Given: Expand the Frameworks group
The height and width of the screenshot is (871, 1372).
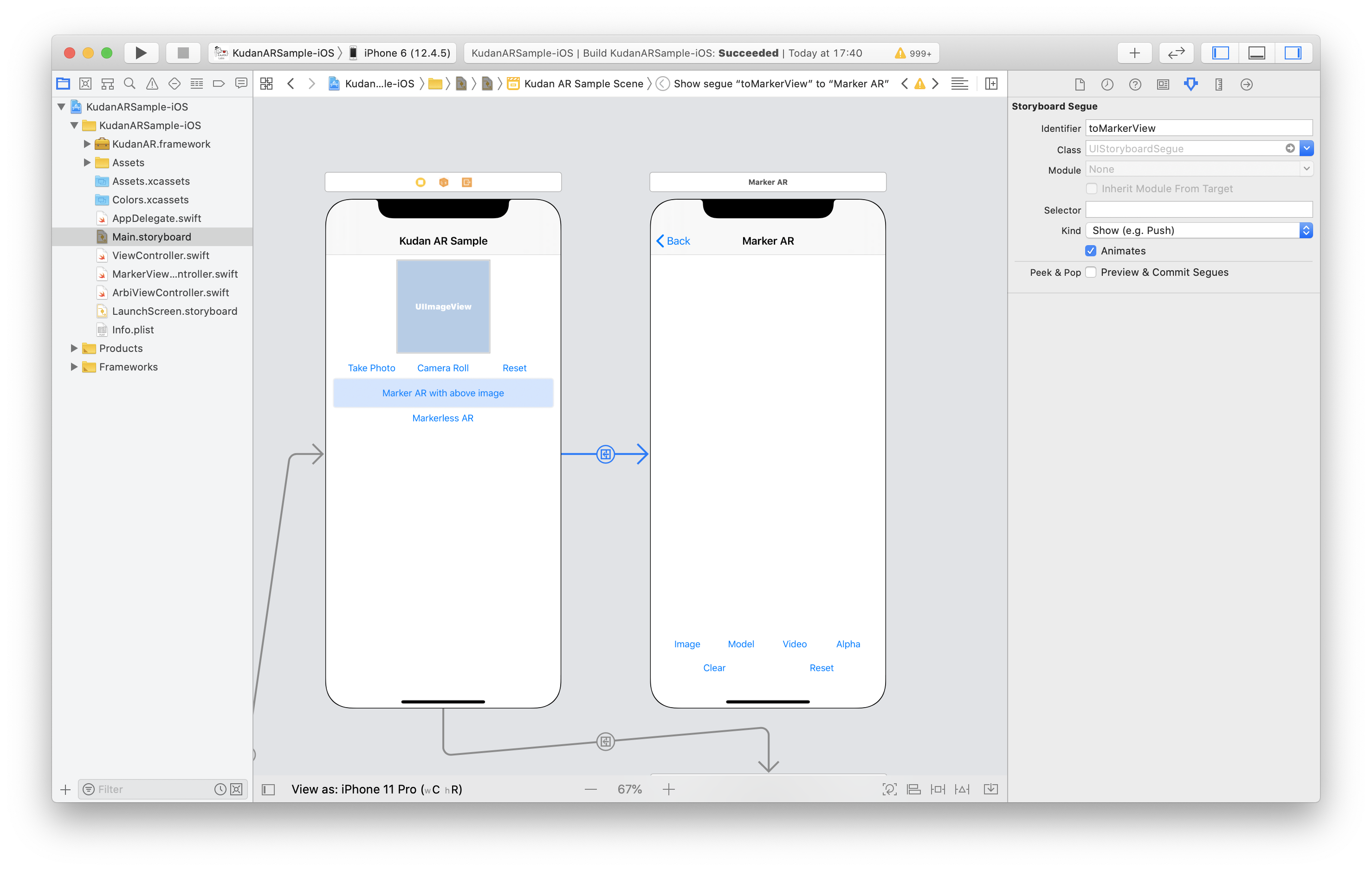Looking at the screenshot, I should 74,367.
